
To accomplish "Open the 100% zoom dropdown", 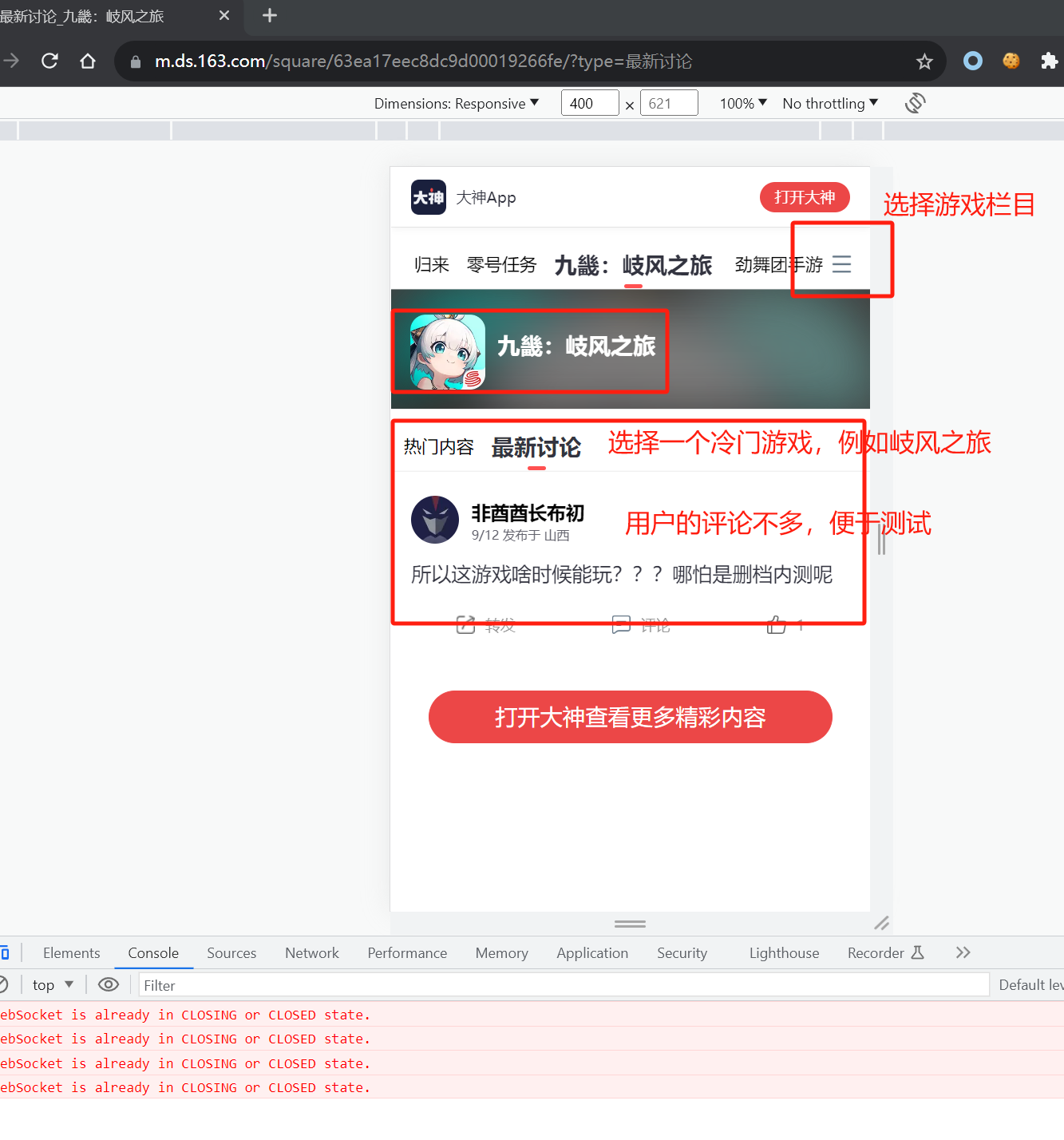I will coord(743,103).
